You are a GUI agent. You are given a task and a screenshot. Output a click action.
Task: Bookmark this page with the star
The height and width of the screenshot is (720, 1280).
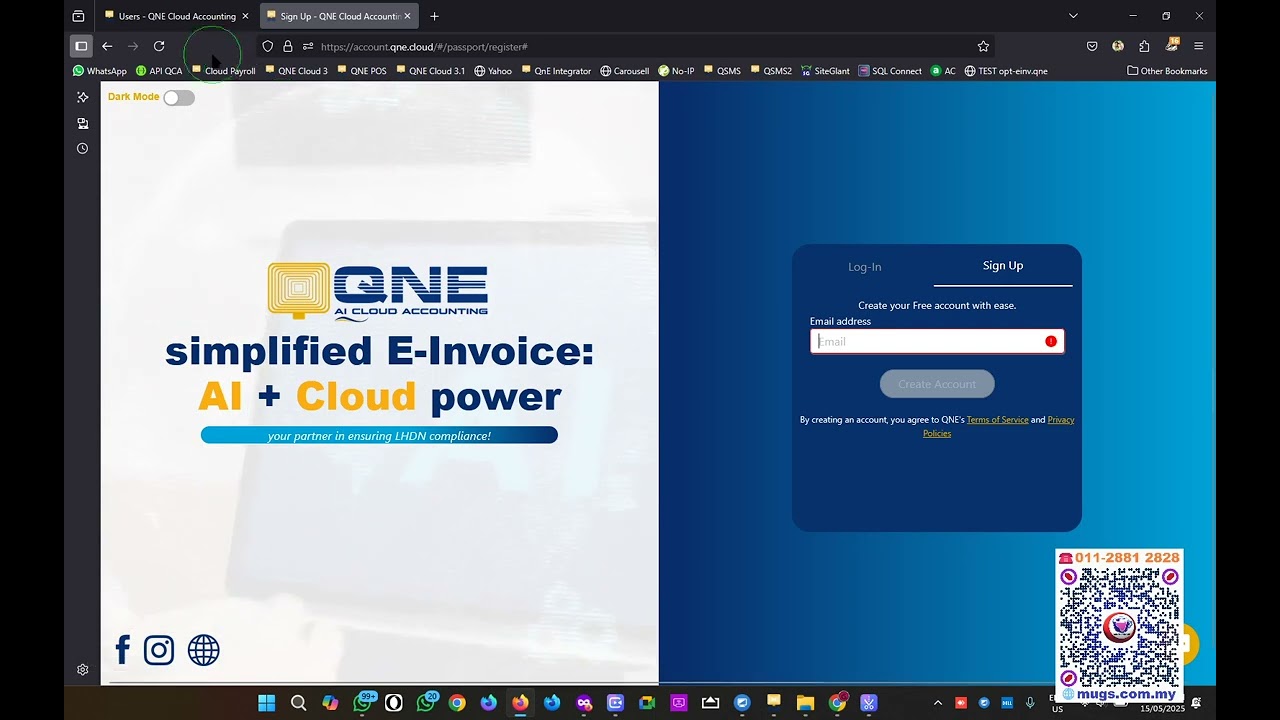click(983, 46)
